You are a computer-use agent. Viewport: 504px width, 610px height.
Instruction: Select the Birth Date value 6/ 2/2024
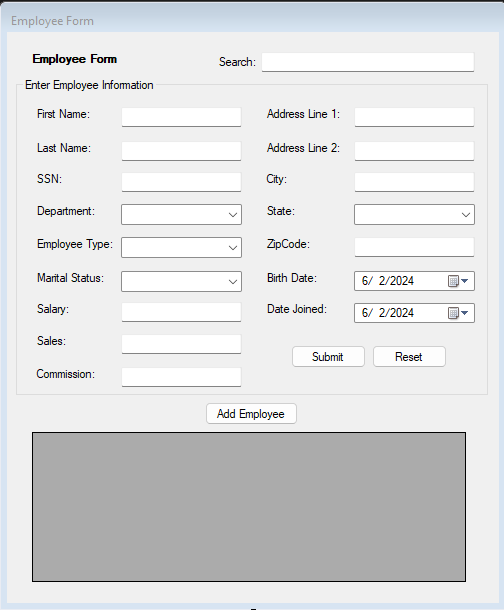[x=388, y=281]
